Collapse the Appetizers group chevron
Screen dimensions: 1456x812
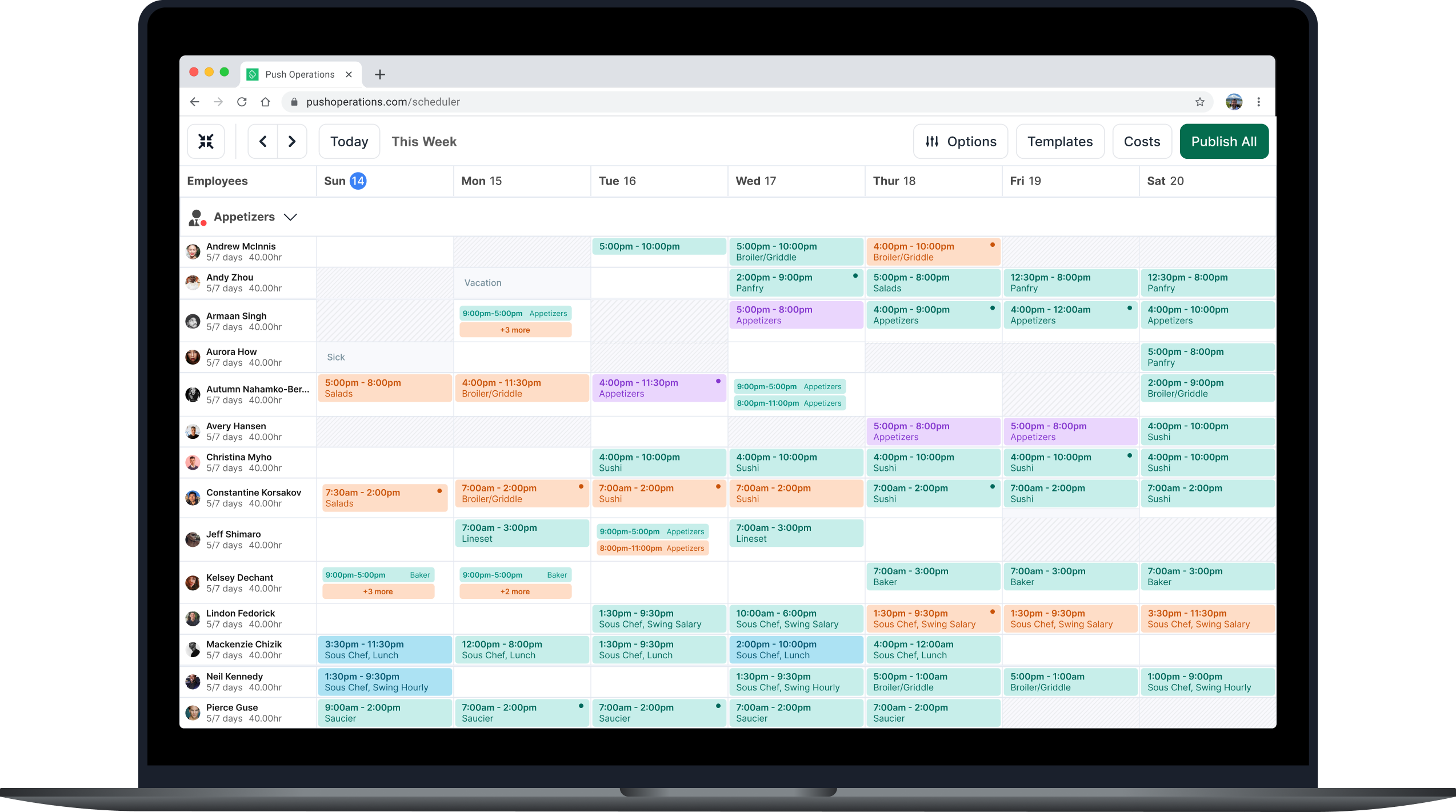[290, 217]
